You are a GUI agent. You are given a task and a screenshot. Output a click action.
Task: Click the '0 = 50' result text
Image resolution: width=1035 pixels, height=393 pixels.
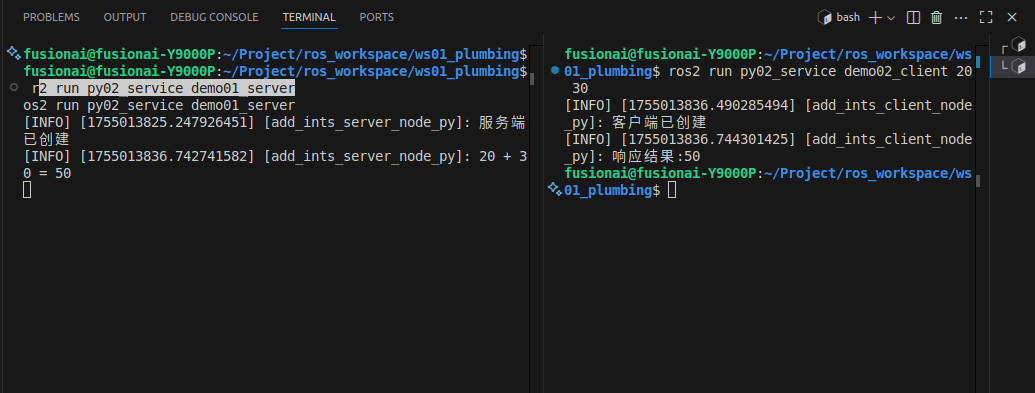(x=47, y=174)
